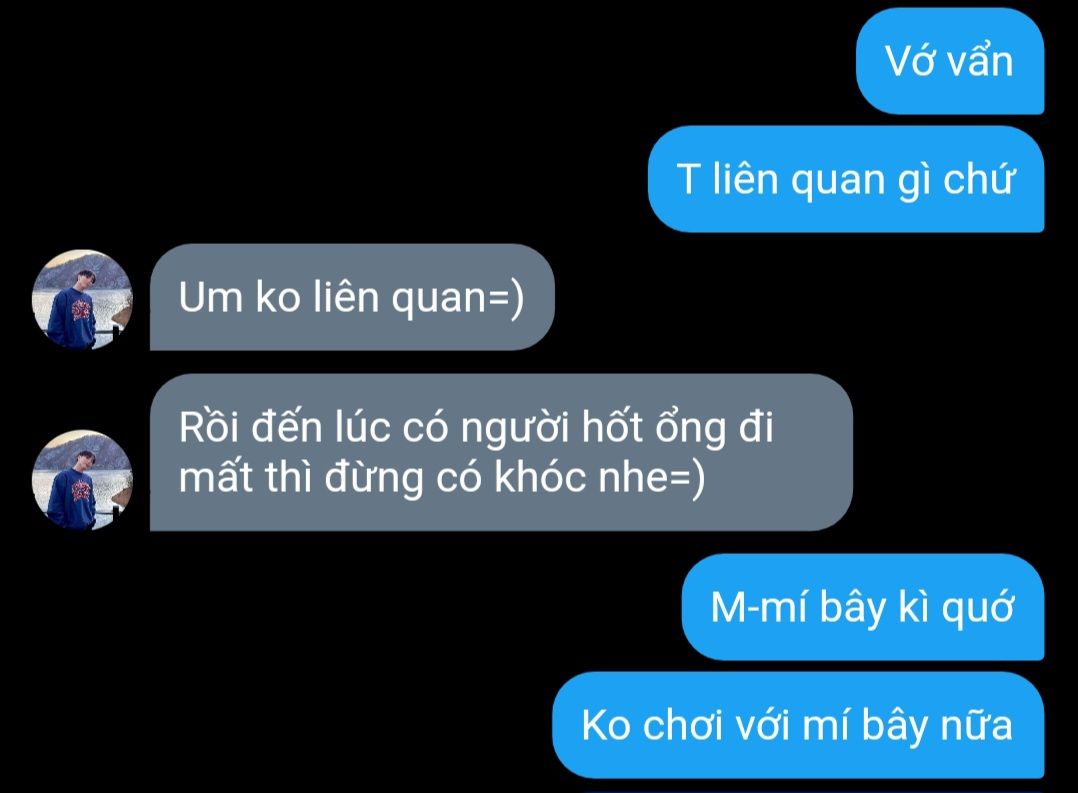
Task: Select the 'Vớ vẩn' message bubble
Action: click(x=950, y=61)
